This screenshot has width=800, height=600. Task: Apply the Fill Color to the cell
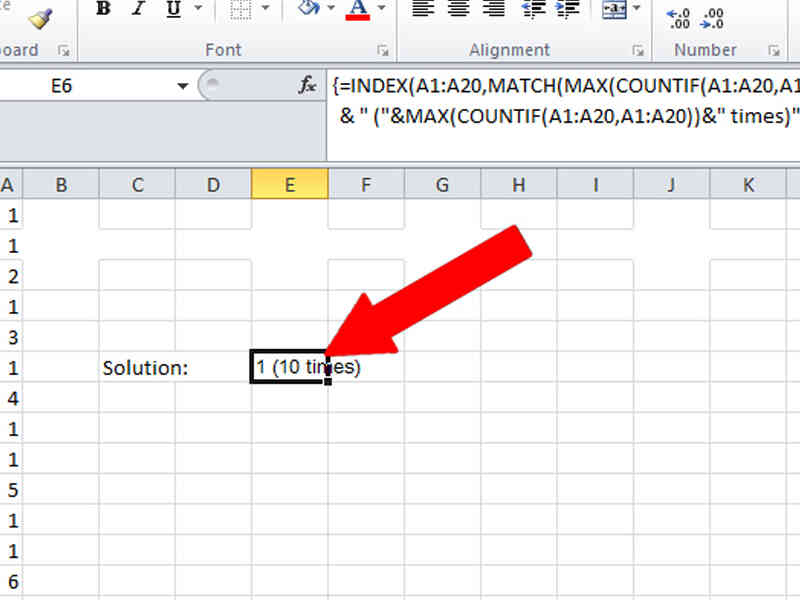pos(307,8)
